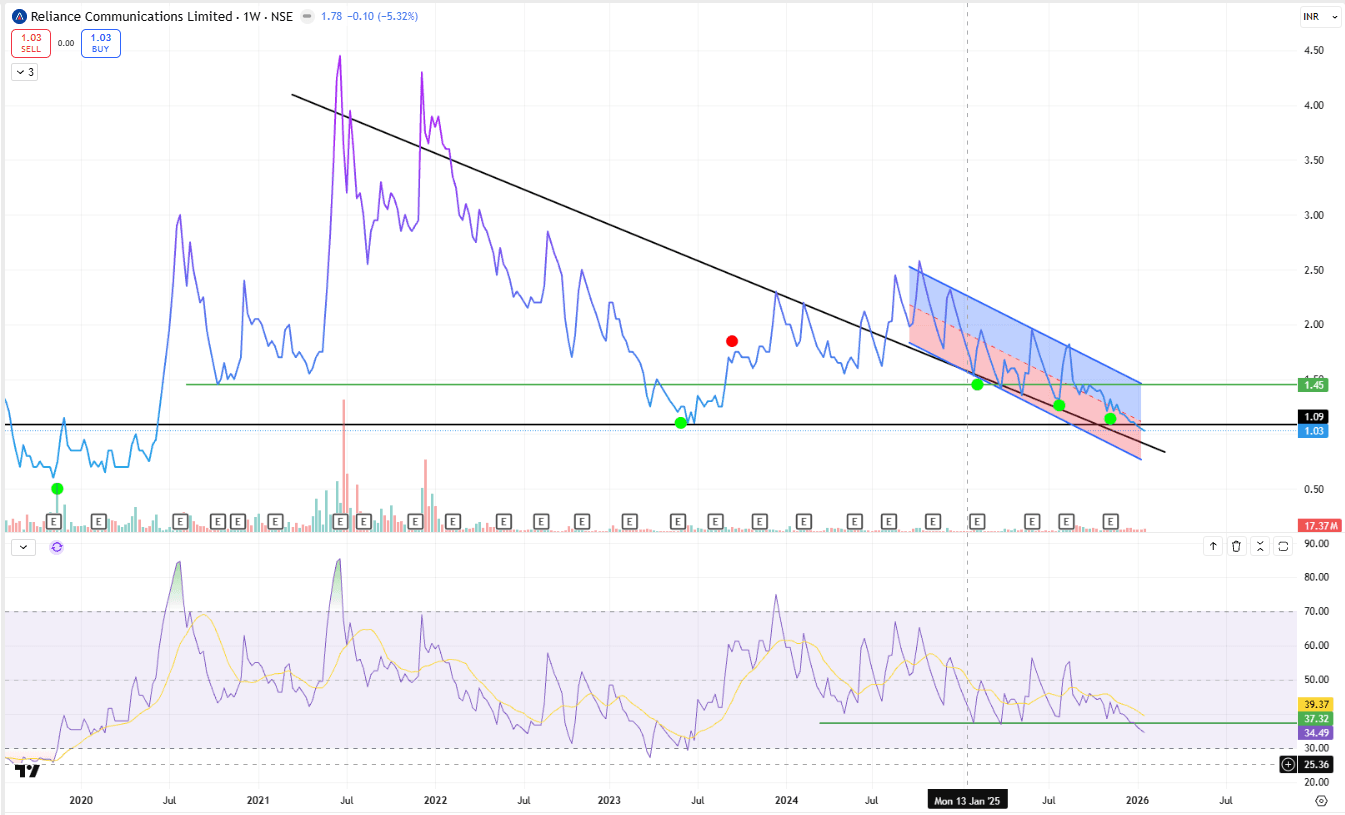The height and width of the screenshot is (815, 1345).
Task: Click the 3.00 value on the price axis
Action: (x=1313, y=215)
